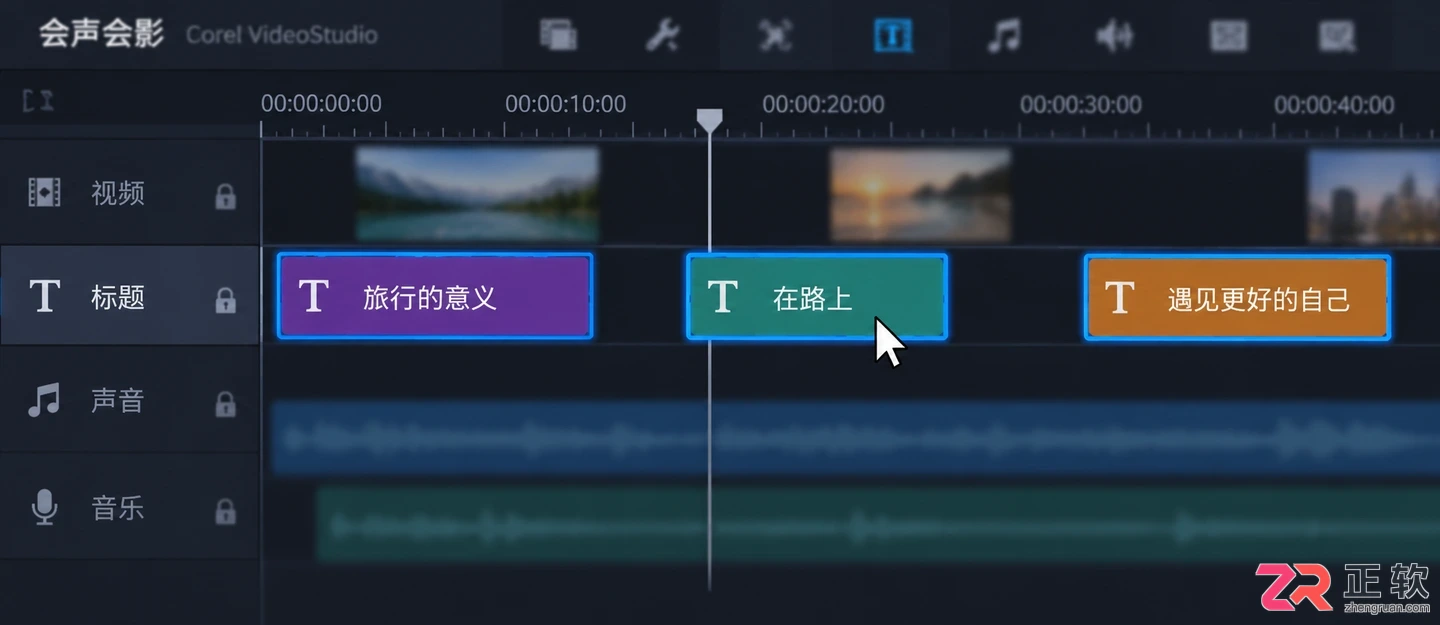Open the tools wrench icon
The height and width of the screenshot is (625, 1440).
(x=662, y=36)
